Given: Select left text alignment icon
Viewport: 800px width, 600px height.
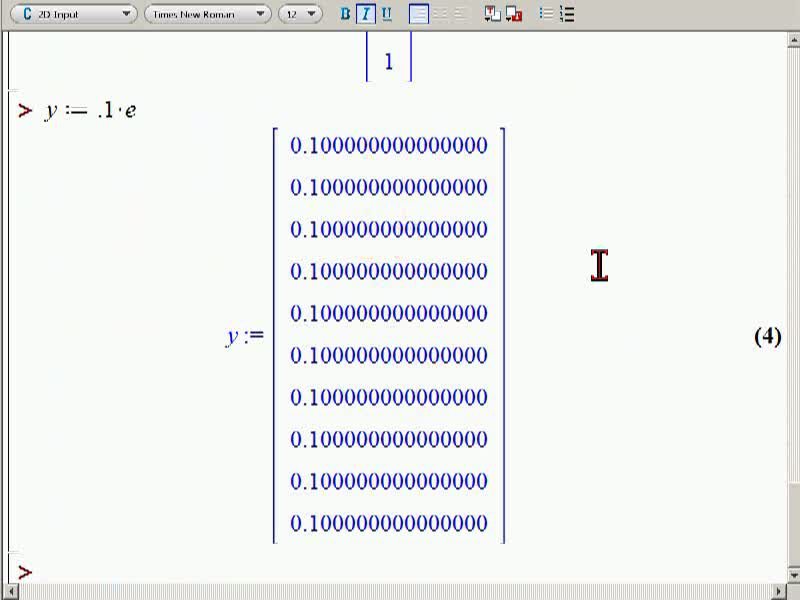Looking at the screenshot, I should point(418,14).
